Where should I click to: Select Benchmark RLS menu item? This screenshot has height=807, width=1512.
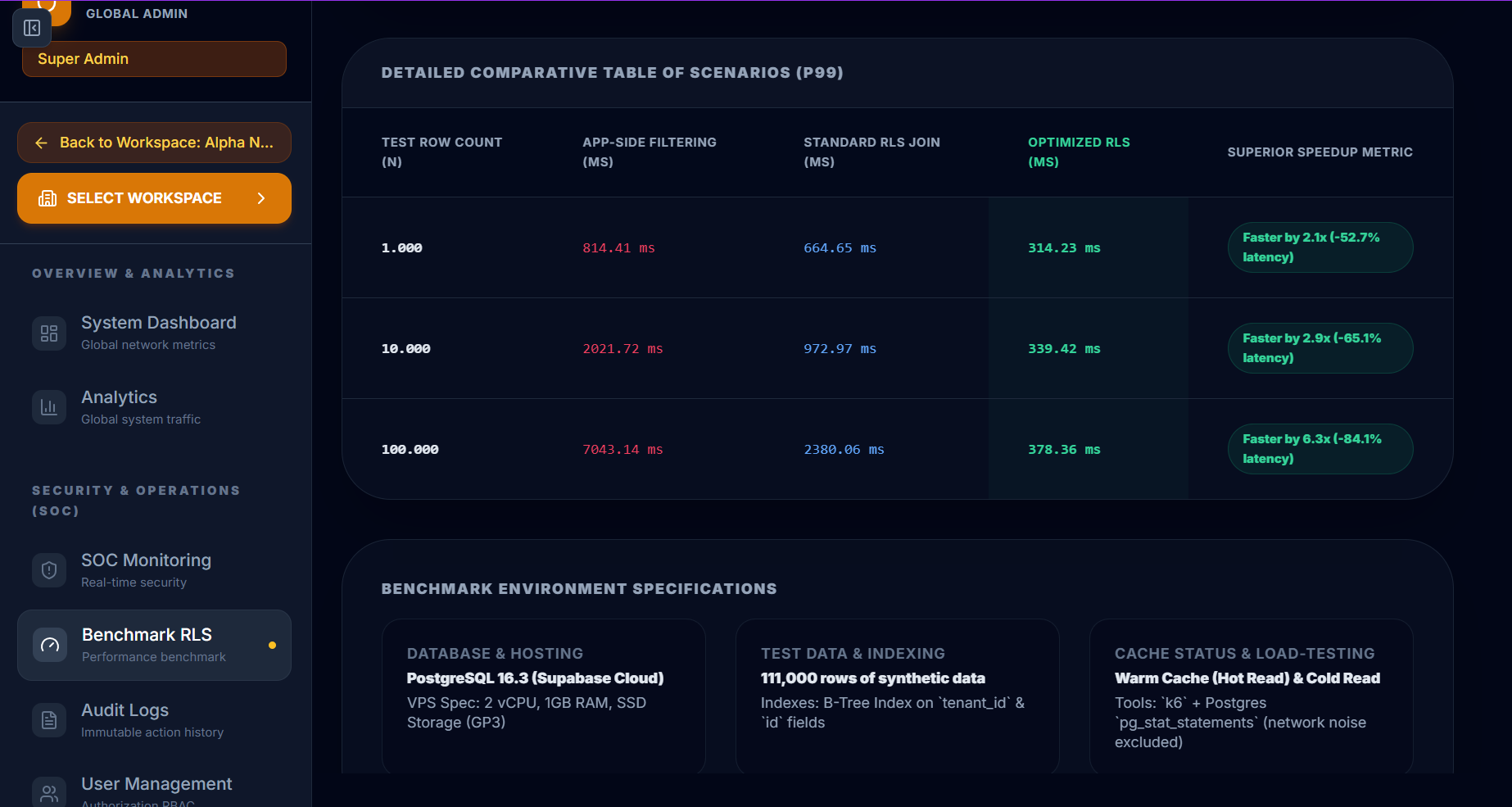coord(154,645)
